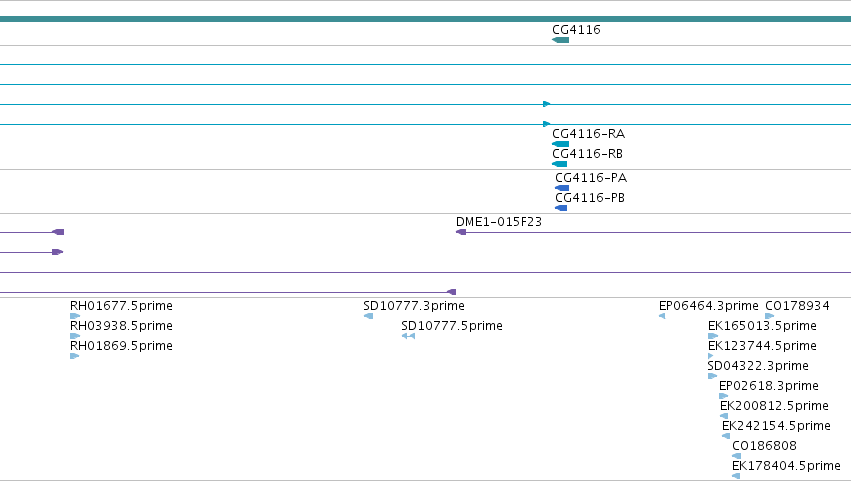Select the SD10777.3prime arrow glyph
The height and width of the screenshot is (481, 851).
[369, 316]
